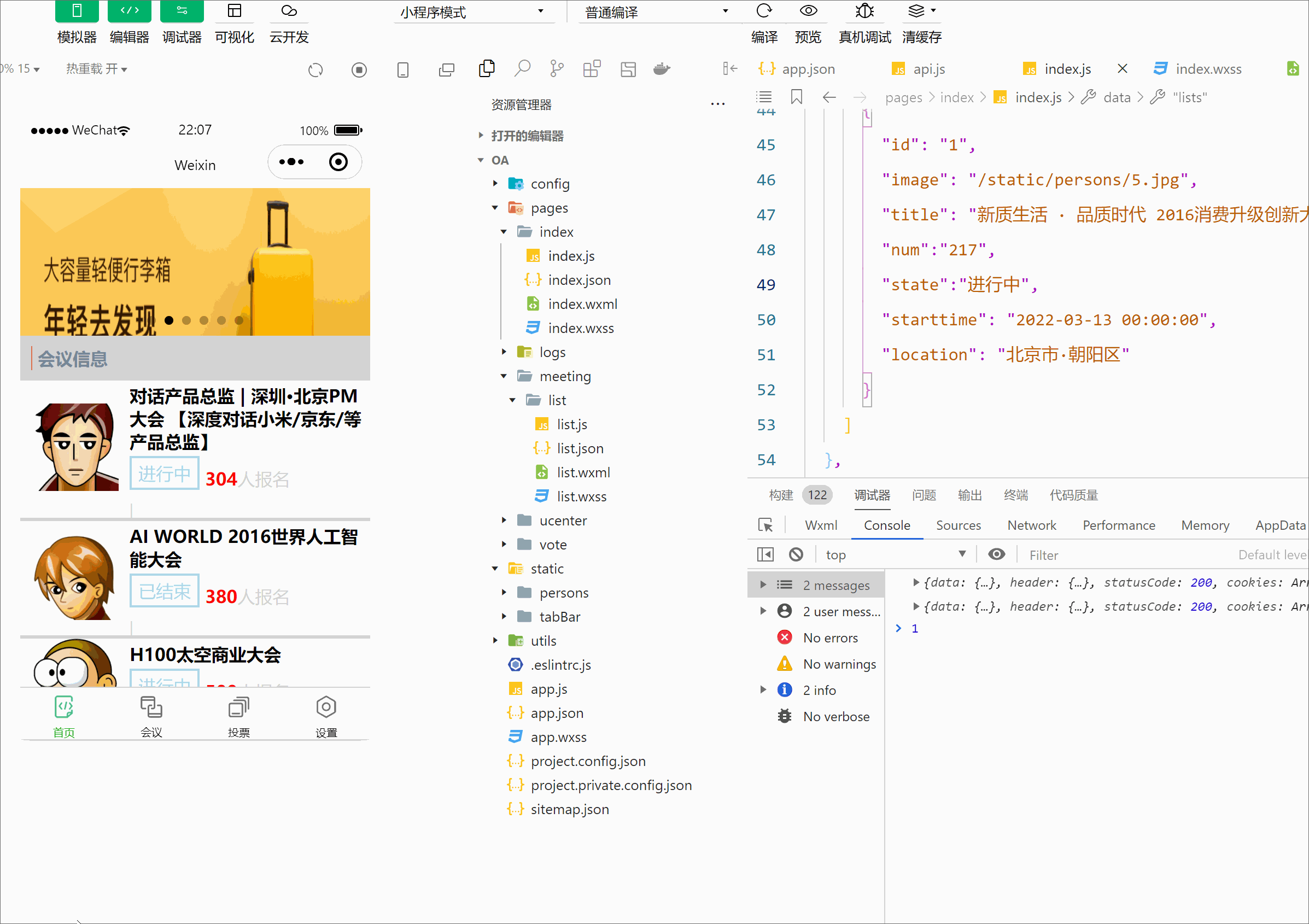Viewport: 1309px width, 924px height.
Task: Switch to the Network tab in debugger
Action: (x=1031, y=524)
